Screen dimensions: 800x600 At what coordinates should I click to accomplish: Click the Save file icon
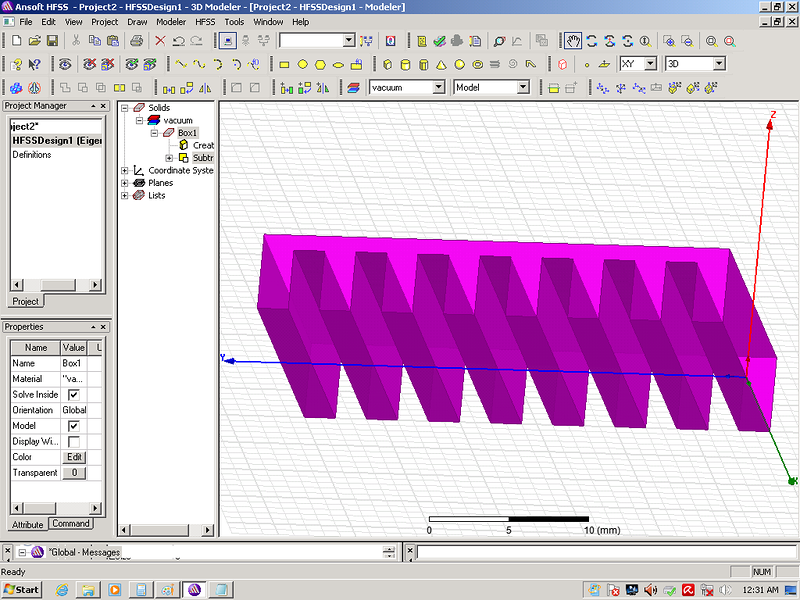point(51,41)
